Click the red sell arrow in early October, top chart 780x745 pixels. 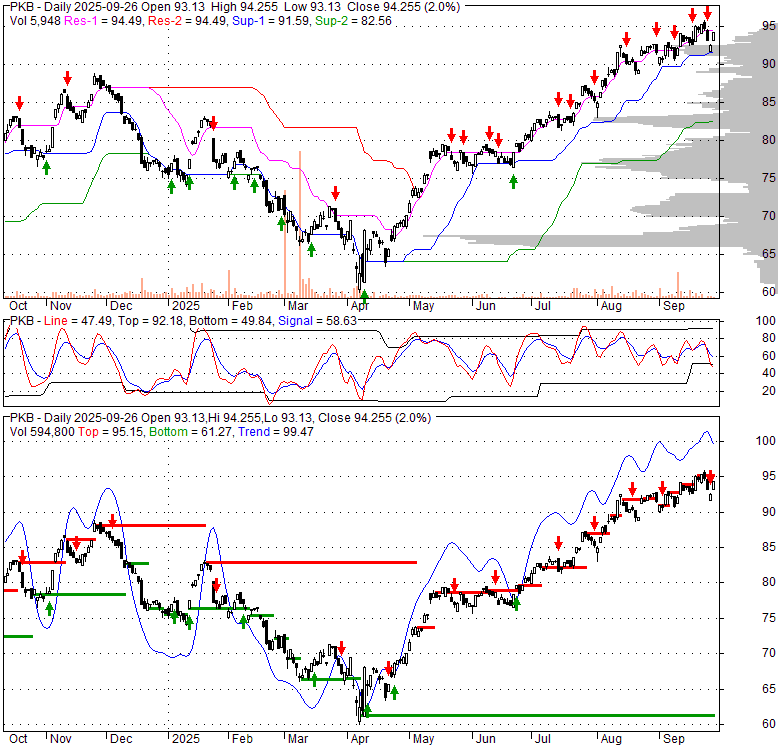click(19, 103)
